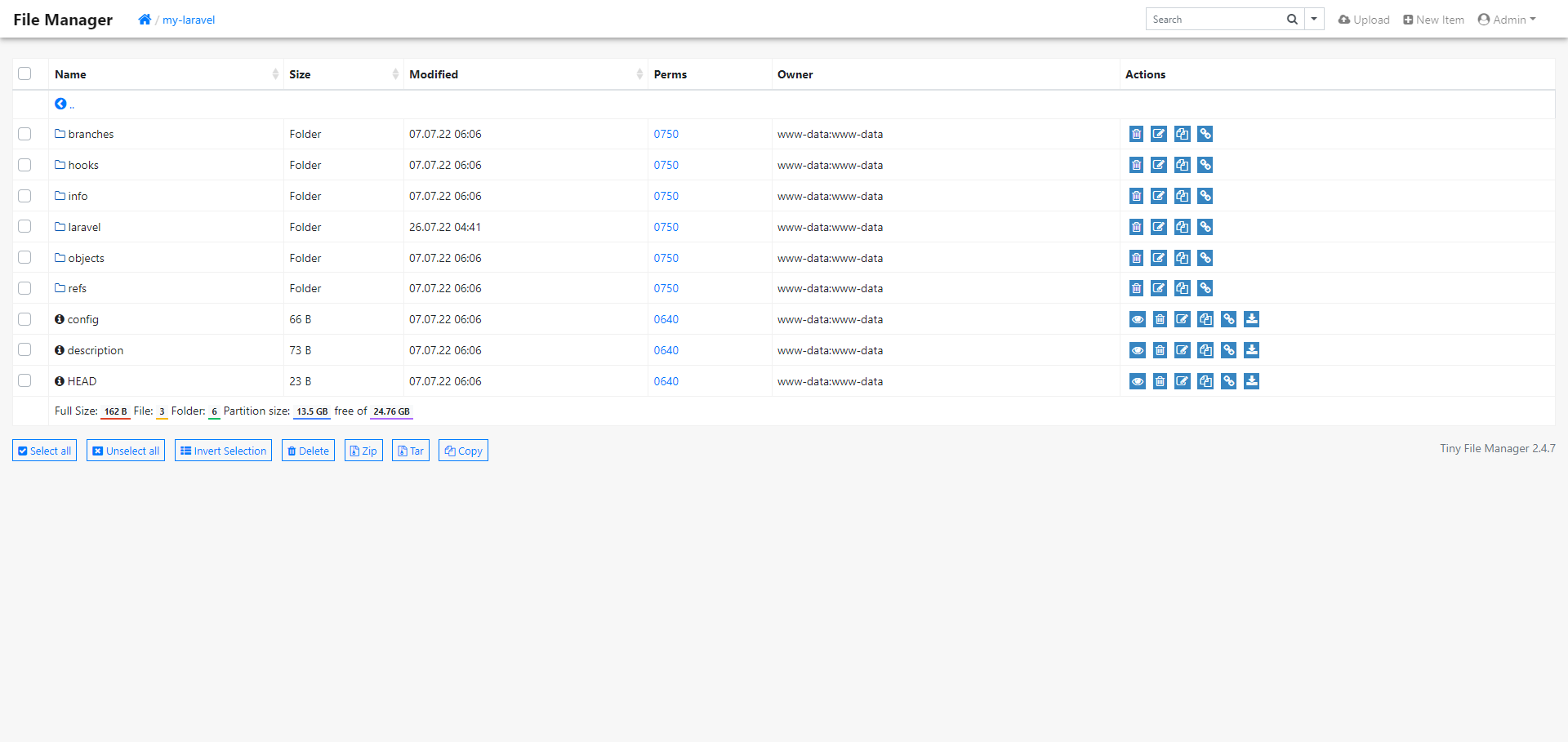Image resolution: width=1568 pixels, height=742 pixels.
Task: Expand the search options dropdown arrow
Action: (1313, 18)
